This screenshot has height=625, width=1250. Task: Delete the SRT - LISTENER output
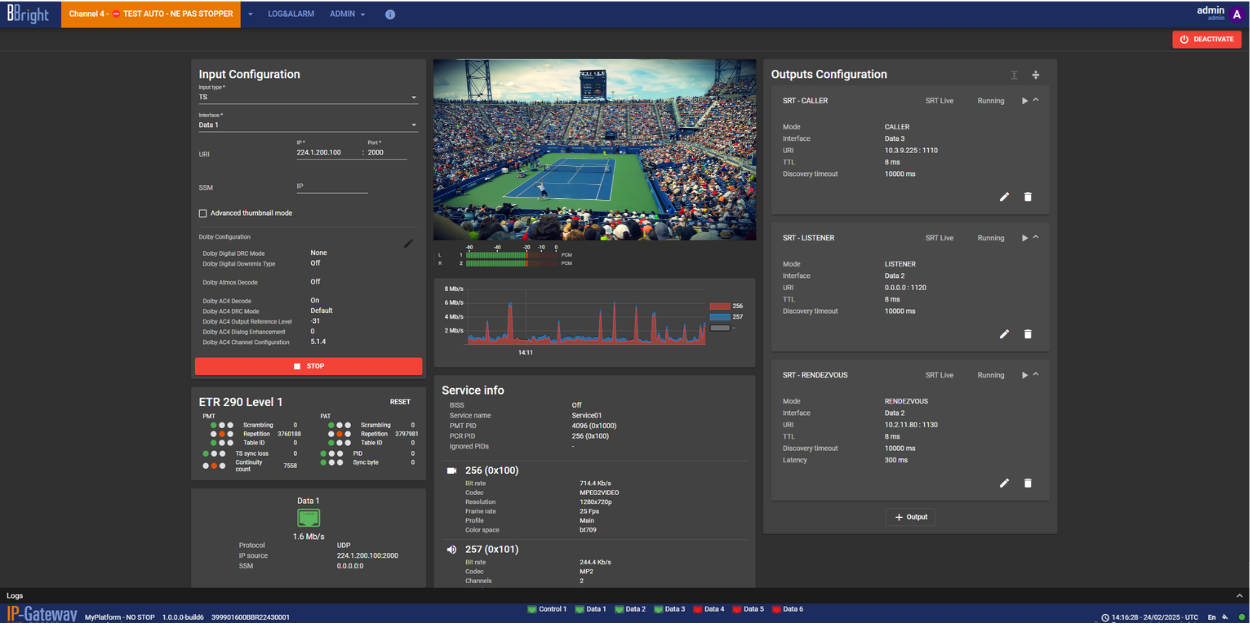(1028, 334)
